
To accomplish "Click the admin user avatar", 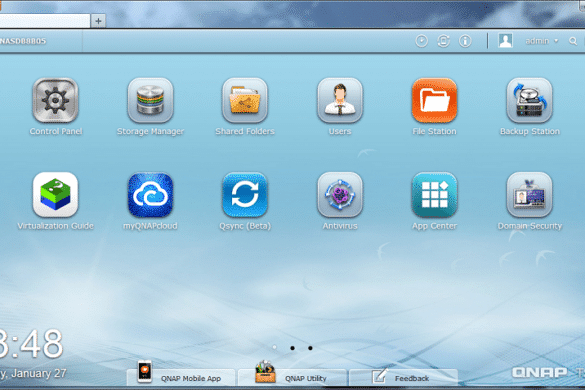I will [x=505, y=40].
